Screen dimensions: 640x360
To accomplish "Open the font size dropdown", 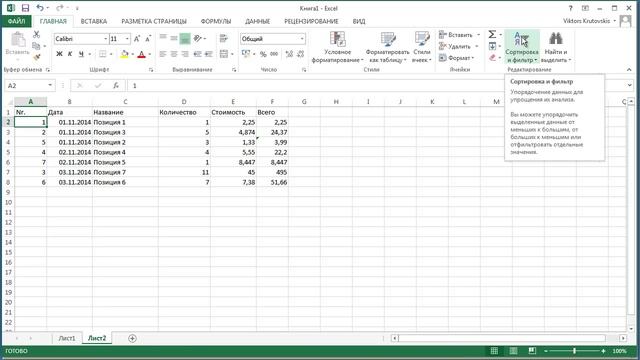I will [x=127, y=39].
